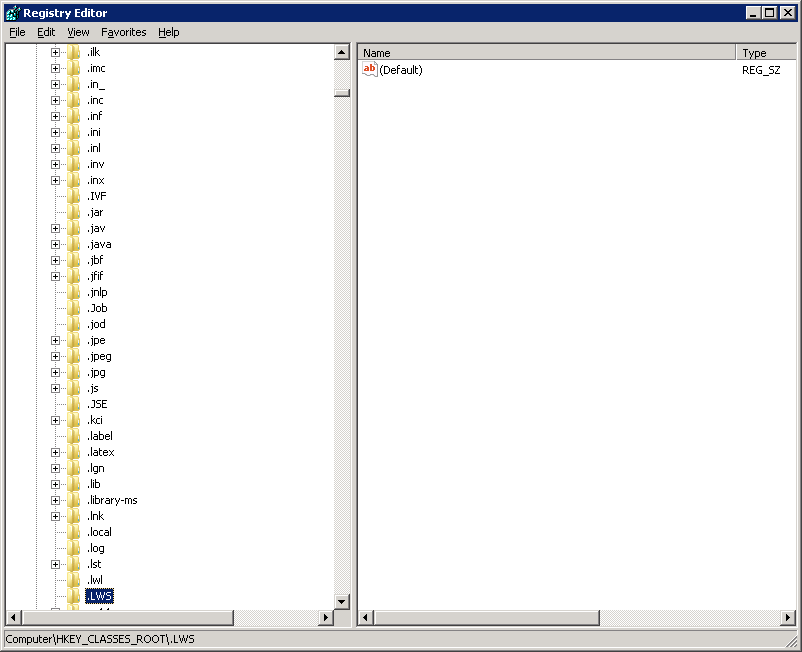The width and height of the screenshot is (802, 652).
Task: Expand the .jpg key
Action: point(55,372)
